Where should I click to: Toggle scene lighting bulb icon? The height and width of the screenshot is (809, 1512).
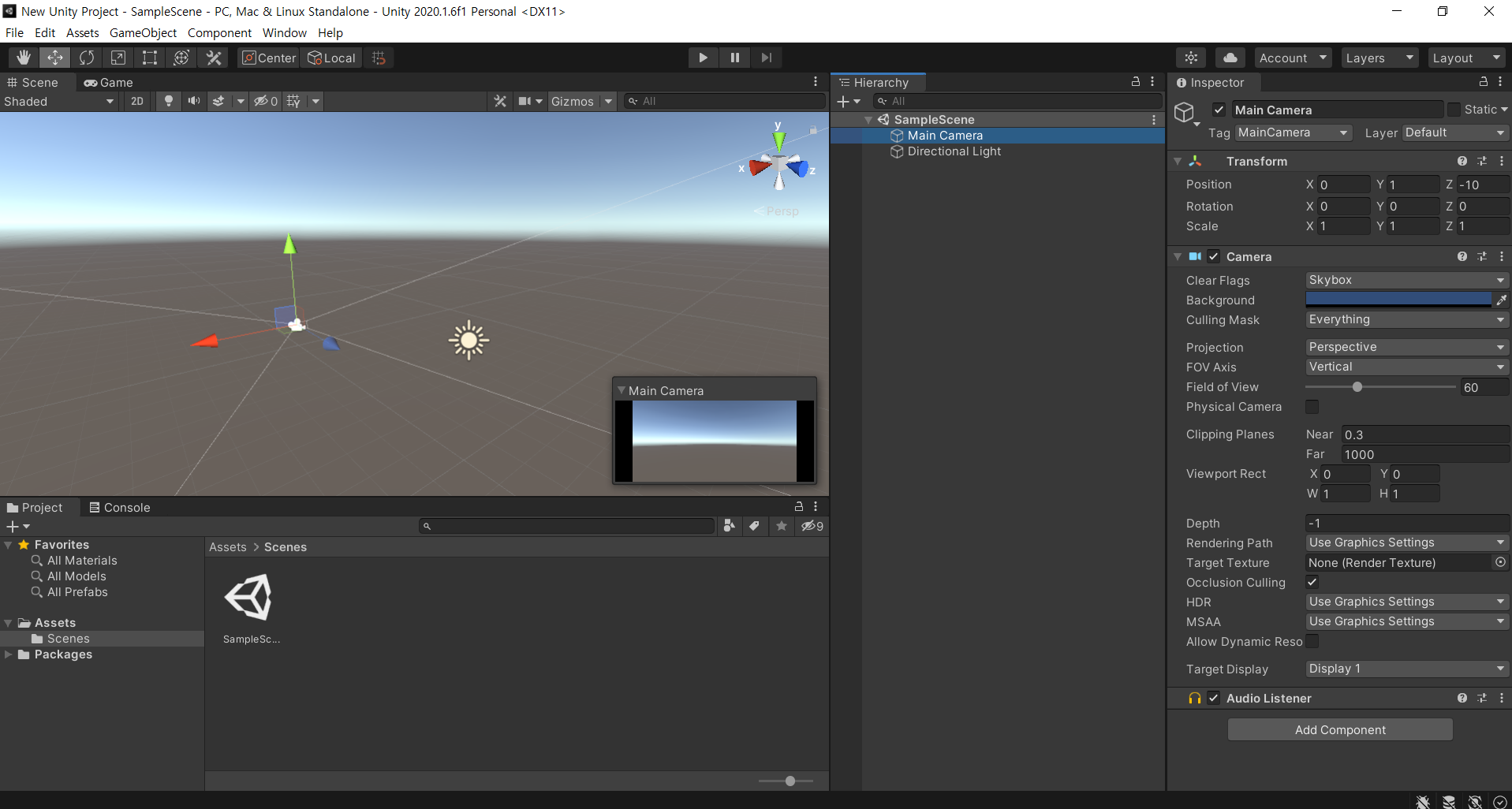tap(168, 101)
